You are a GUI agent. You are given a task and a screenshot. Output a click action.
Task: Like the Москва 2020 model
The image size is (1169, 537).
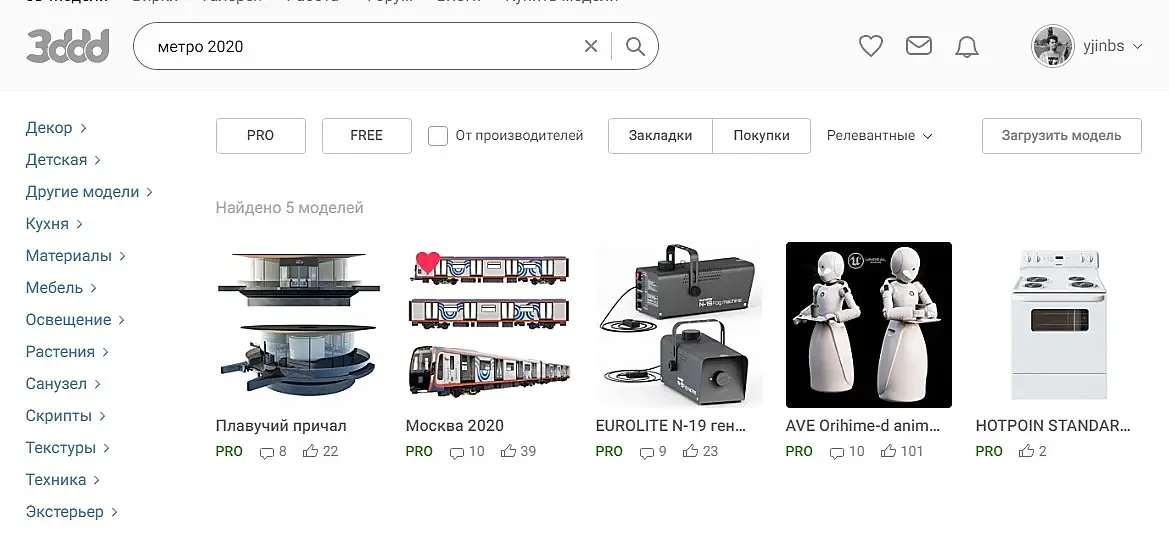click(508, 450)
